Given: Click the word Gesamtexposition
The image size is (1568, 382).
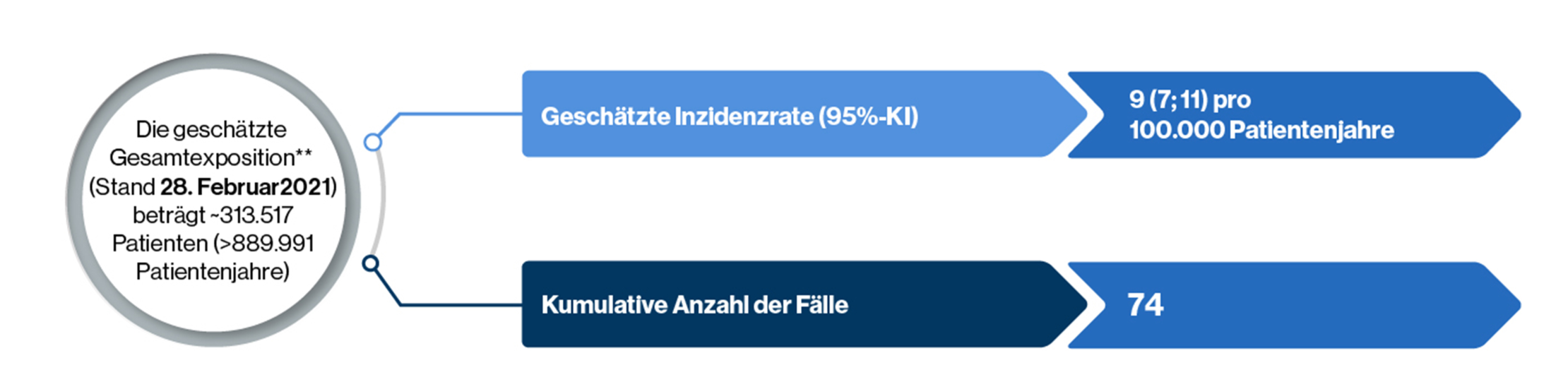Looking at the screenshot, I should tap(202, 157).
